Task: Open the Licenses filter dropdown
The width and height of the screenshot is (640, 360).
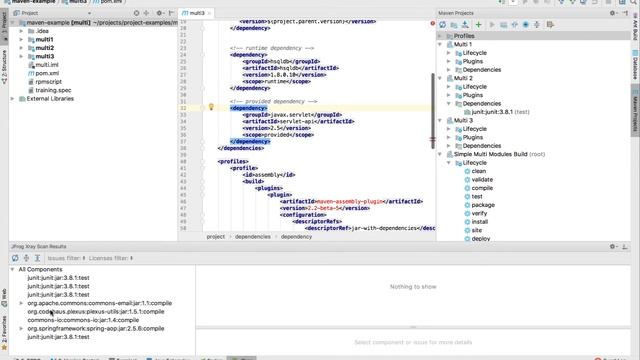Action: pos(111,258)
